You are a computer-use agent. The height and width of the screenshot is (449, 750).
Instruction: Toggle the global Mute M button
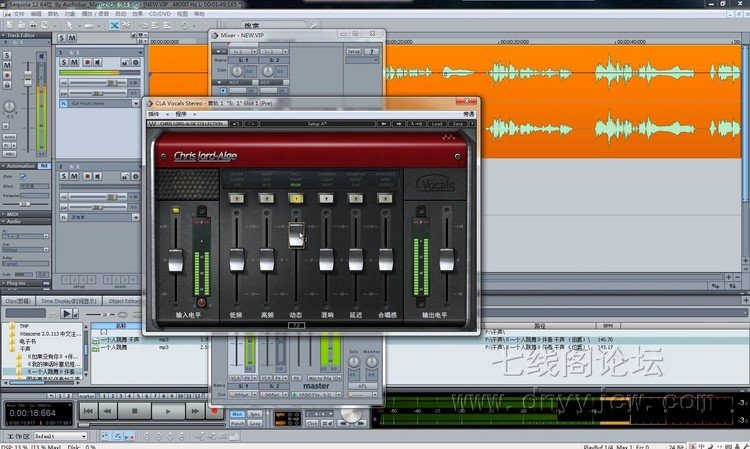(x=72, y=38)
